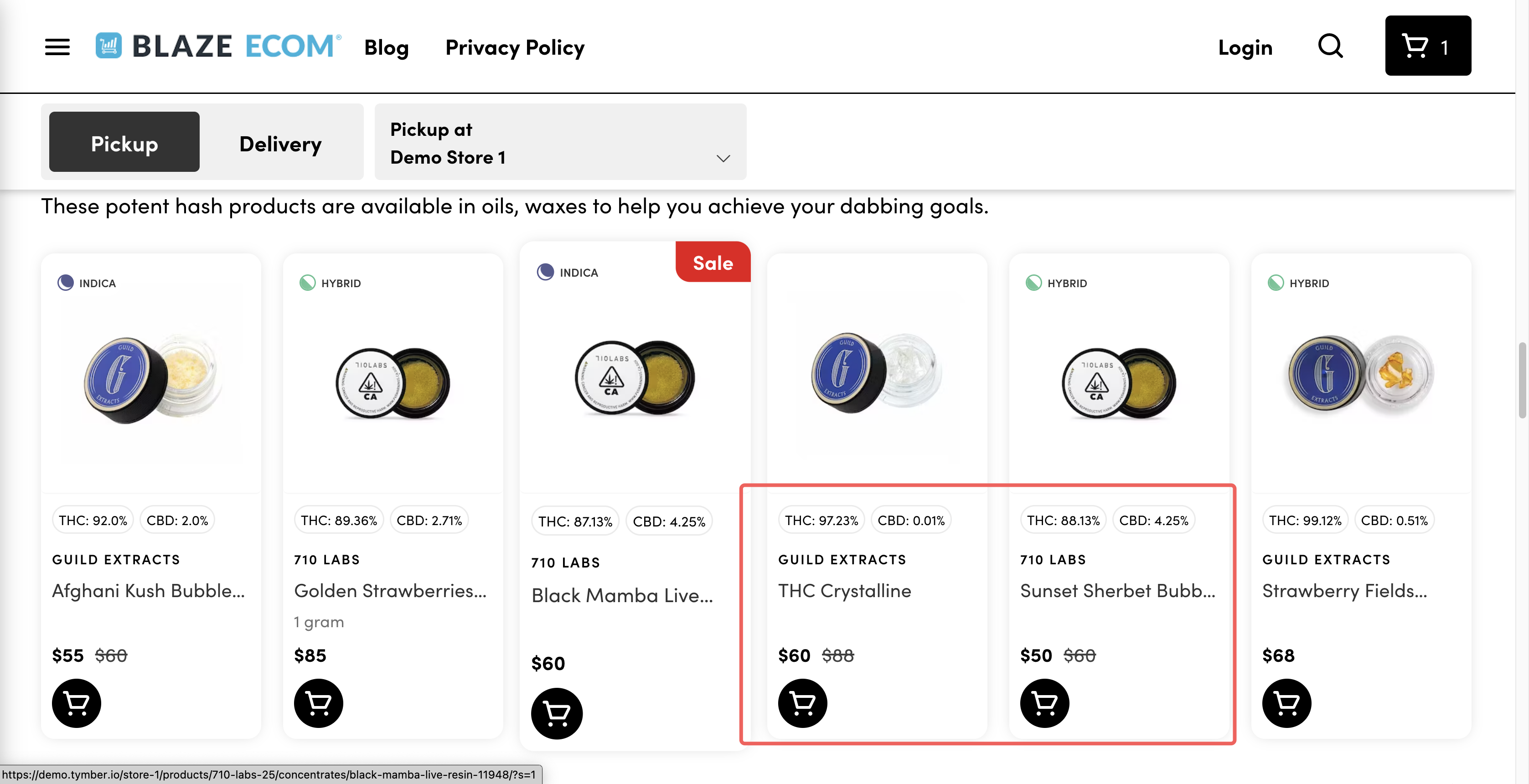
Task: Open the Privacy Policy page
Action: (x=514, y=47)
